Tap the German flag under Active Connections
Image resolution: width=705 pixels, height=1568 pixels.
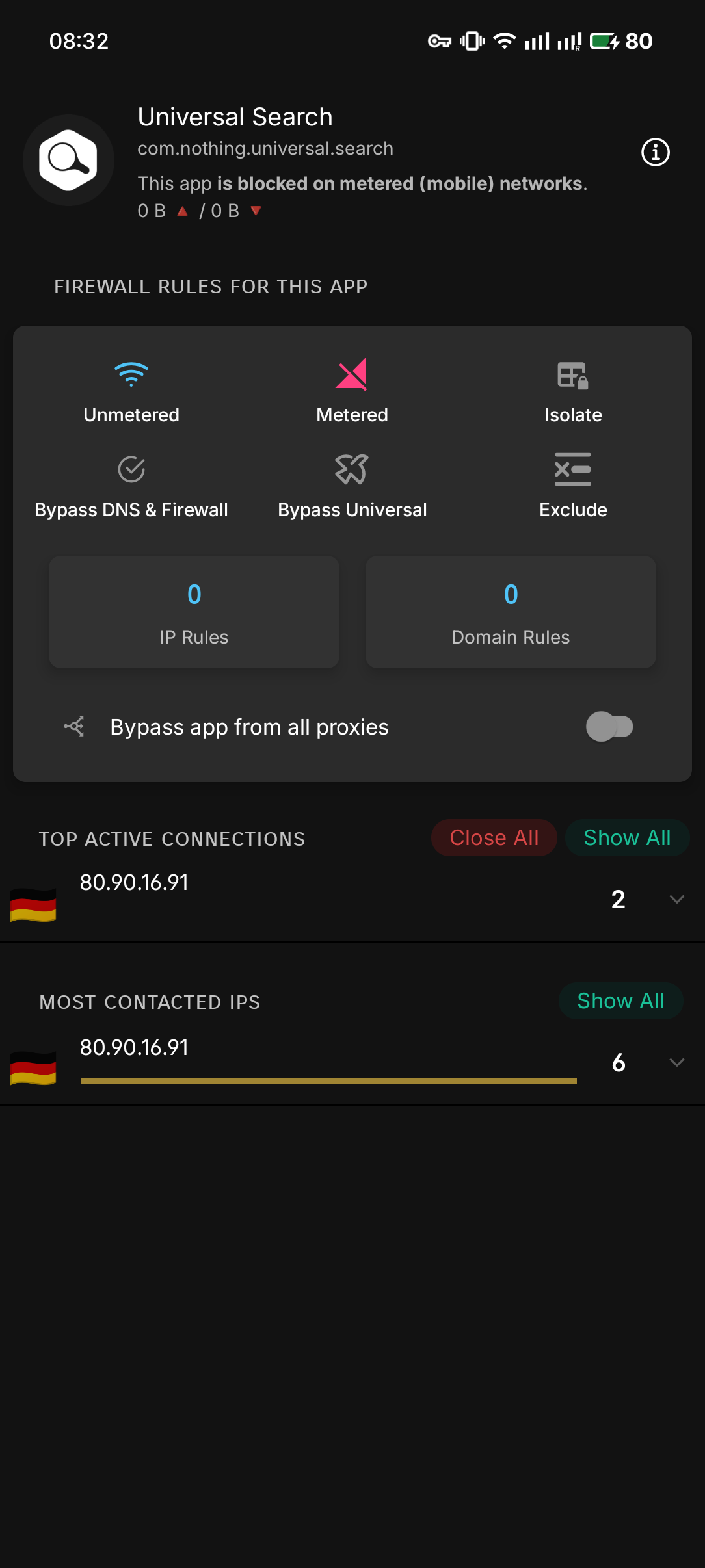click(33, 904)
